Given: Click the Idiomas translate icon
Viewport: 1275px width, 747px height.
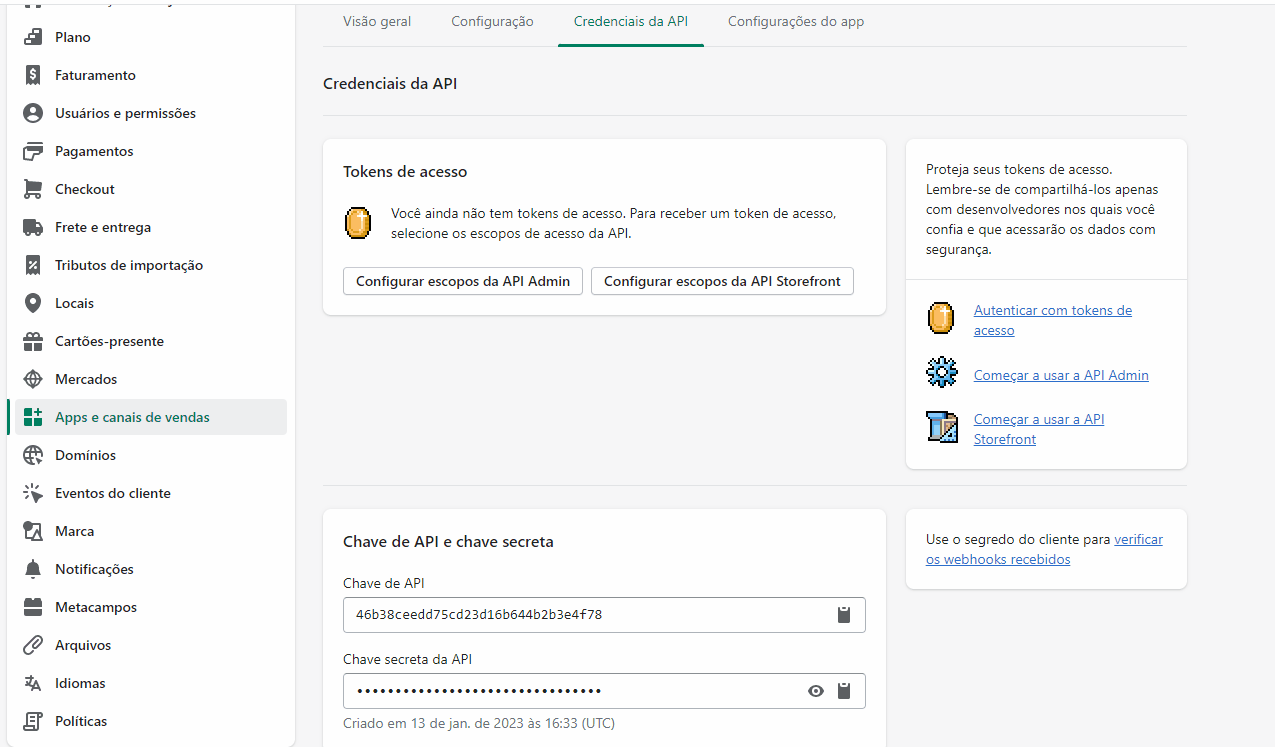Looking at the screenshot, I should click(33, 683).
